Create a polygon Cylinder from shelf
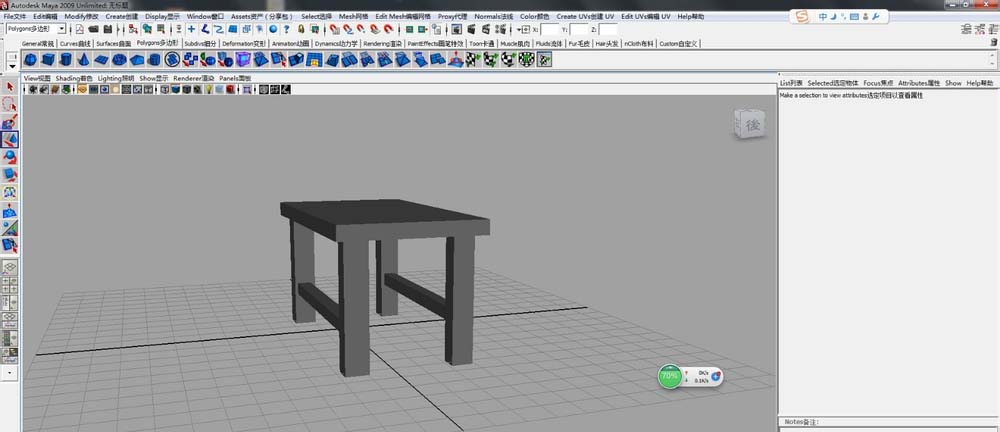The image size is (1000, 432). click(65, 60)
